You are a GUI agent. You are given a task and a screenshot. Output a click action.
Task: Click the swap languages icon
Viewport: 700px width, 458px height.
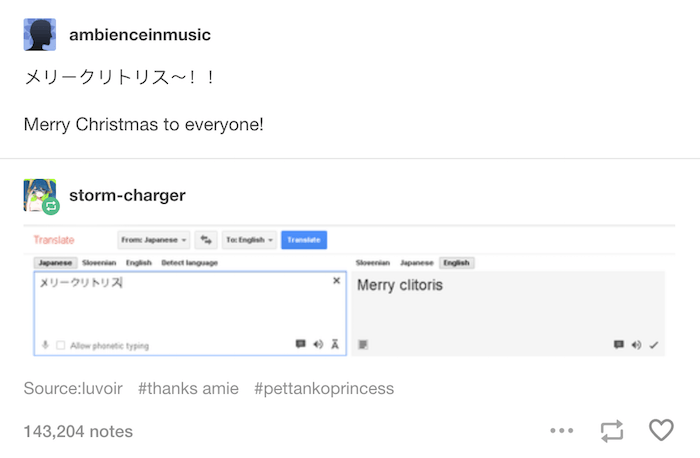coord(206,240)
